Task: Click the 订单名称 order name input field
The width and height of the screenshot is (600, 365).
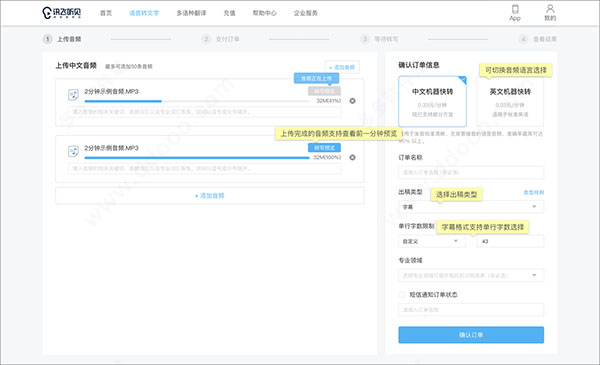Action: click(471, 173)
